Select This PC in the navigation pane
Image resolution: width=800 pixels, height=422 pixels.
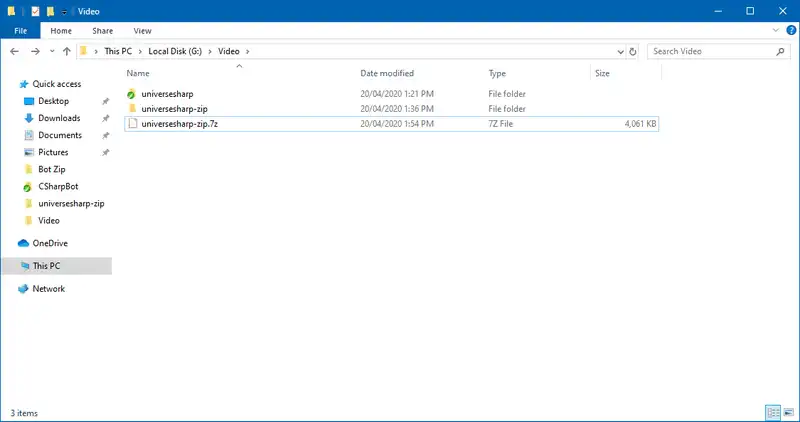[x=47, y=266]
